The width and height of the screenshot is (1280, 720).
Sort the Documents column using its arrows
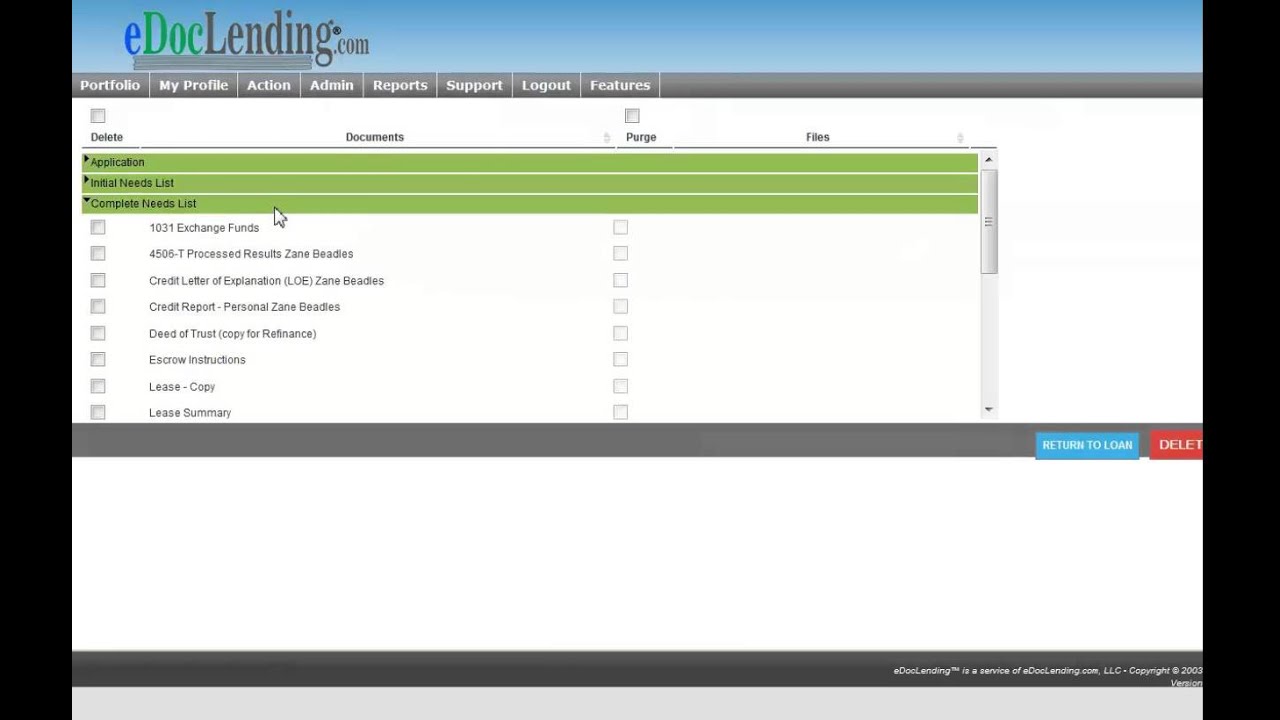point(607,138)
